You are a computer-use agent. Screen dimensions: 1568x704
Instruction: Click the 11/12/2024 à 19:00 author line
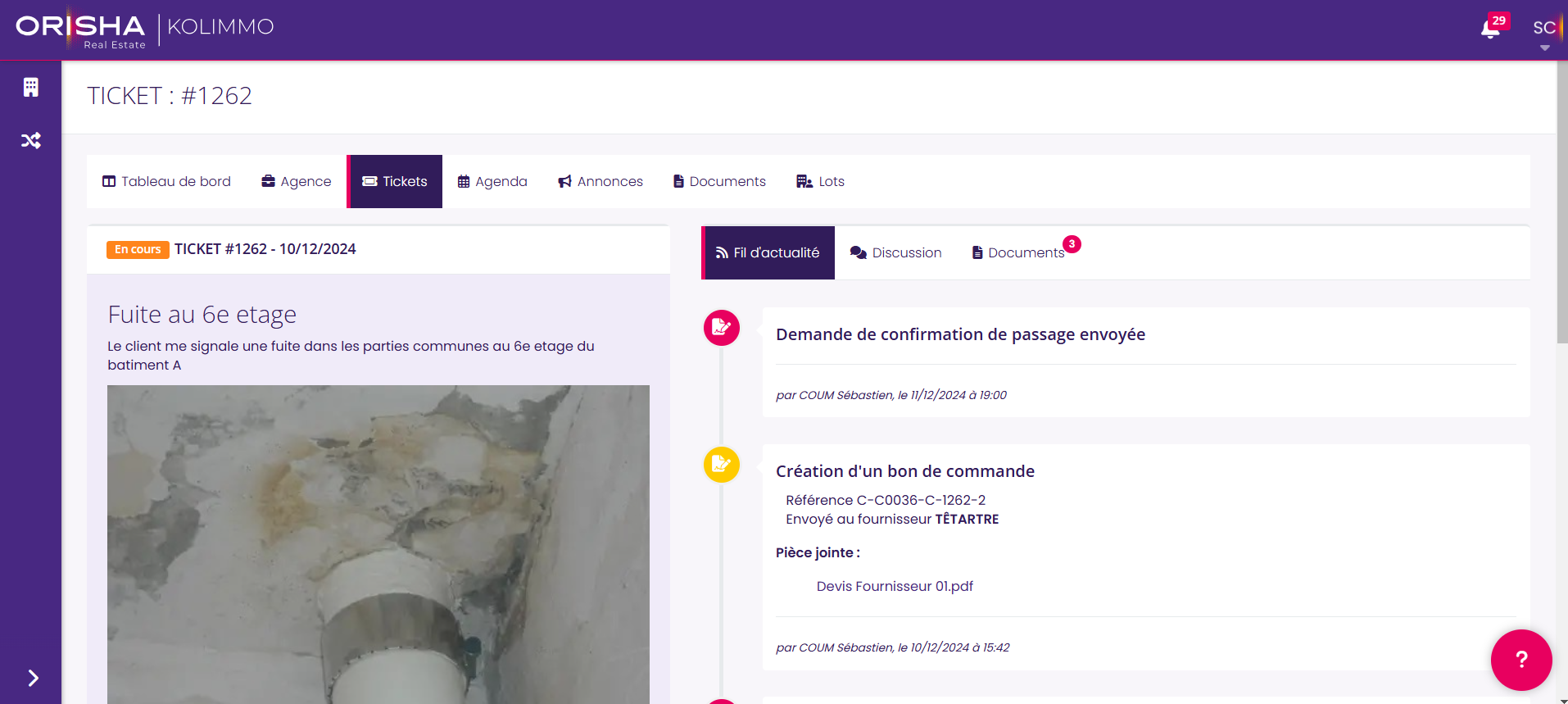[x=891, y=395]
